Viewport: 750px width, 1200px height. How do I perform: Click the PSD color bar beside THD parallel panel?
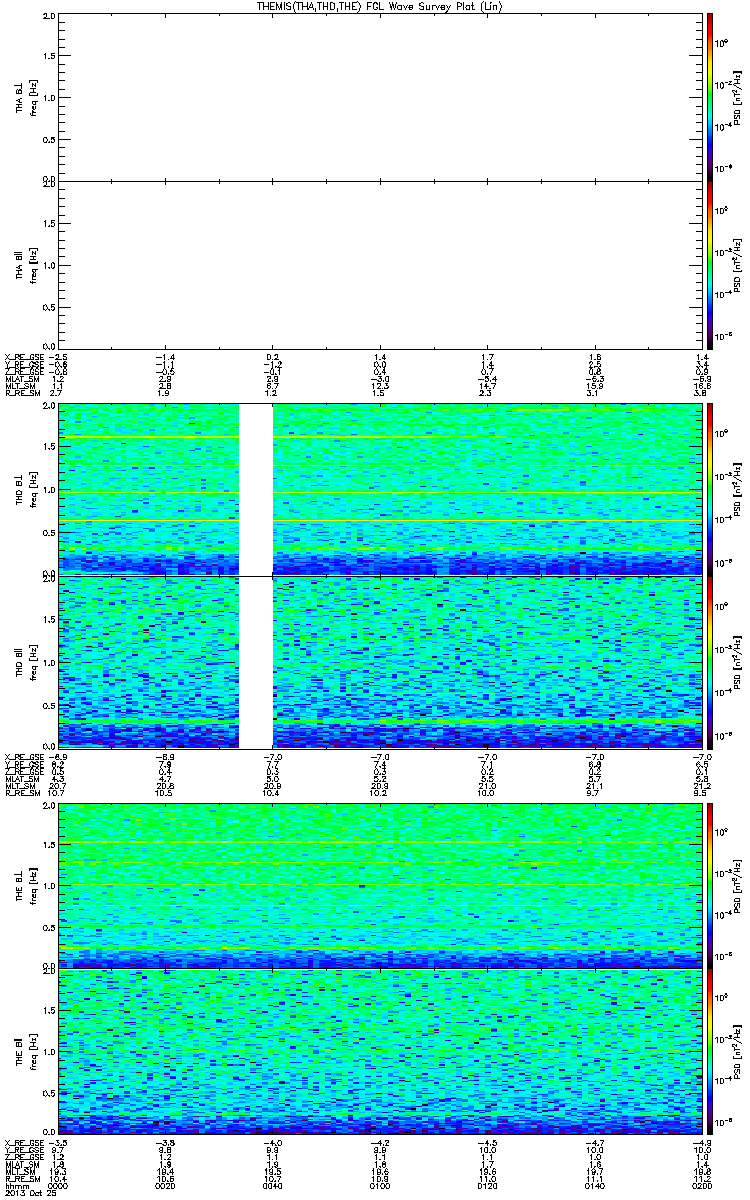(x=710, y=662)
